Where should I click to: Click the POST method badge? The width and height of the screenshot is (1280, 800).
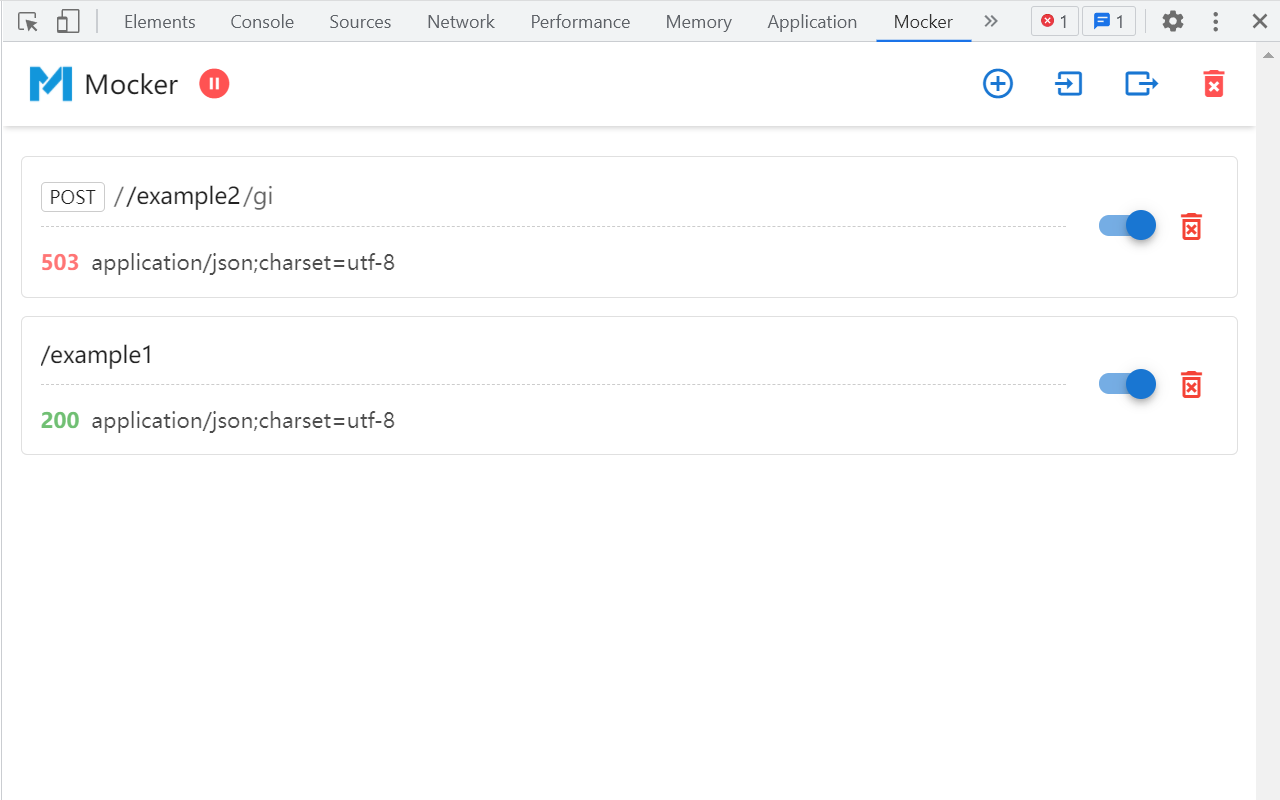point(73,197)
